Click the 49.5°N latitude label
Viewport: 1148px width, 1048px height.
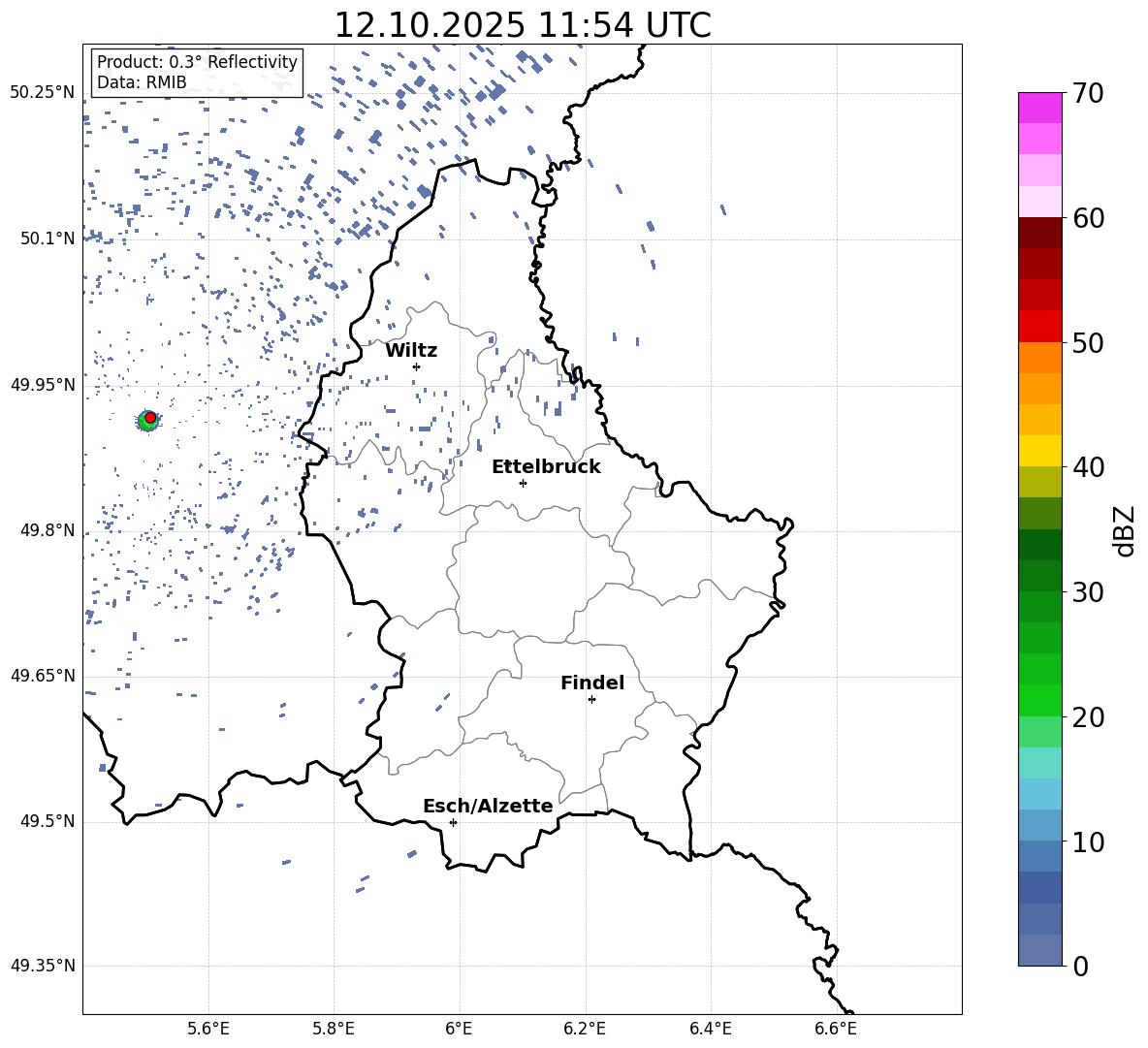[48, 821]
